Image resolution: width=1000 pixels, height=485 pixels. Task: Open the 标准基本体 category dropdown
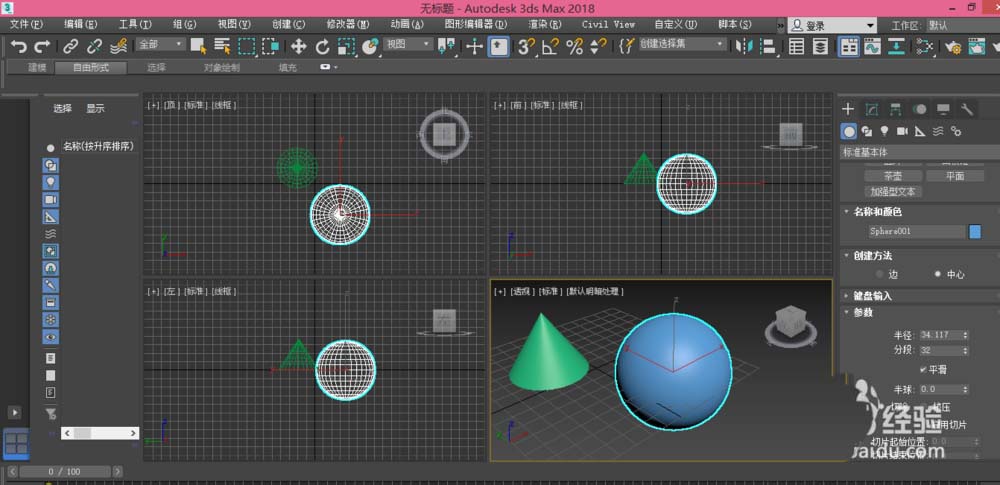click(920, 152)
